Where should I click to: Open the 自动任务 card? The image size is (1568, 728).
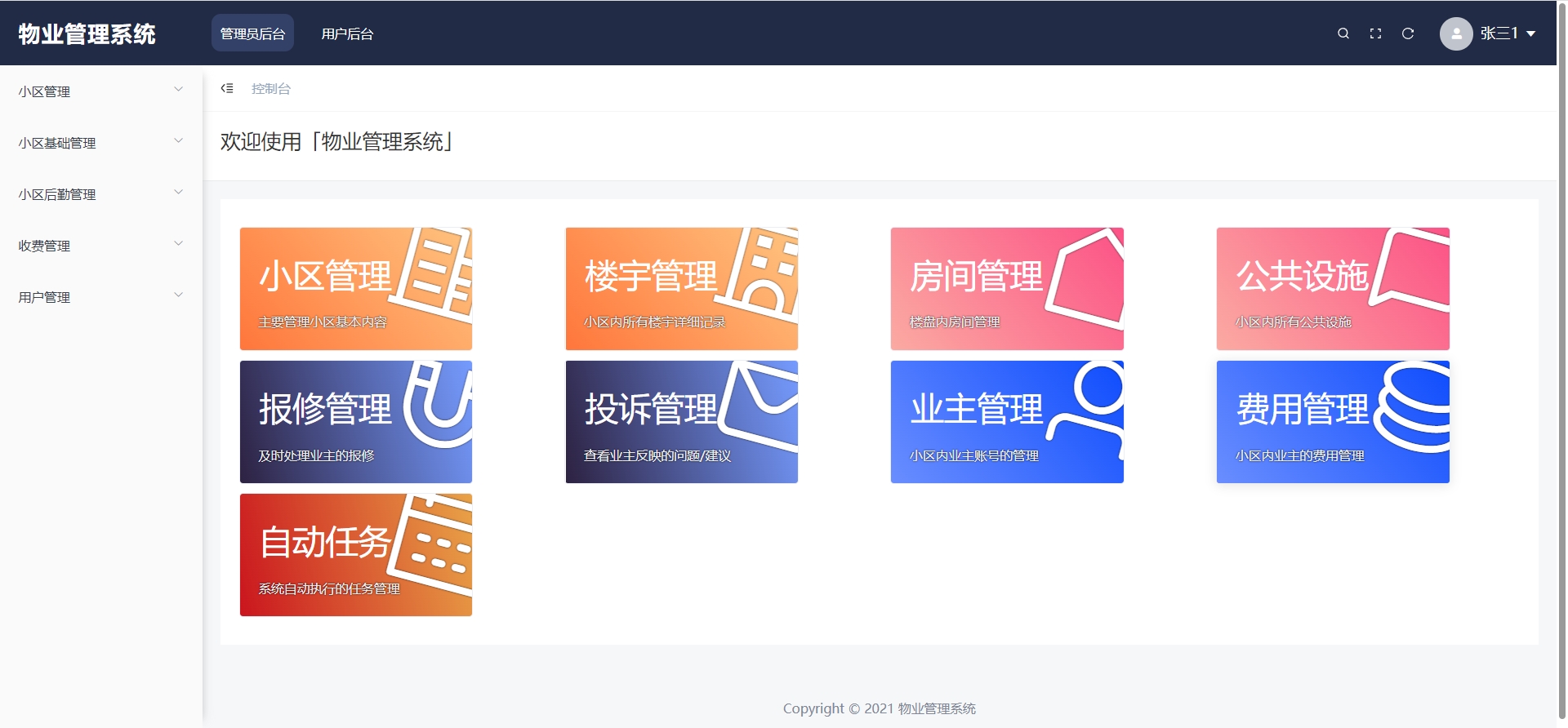point(356,555)
